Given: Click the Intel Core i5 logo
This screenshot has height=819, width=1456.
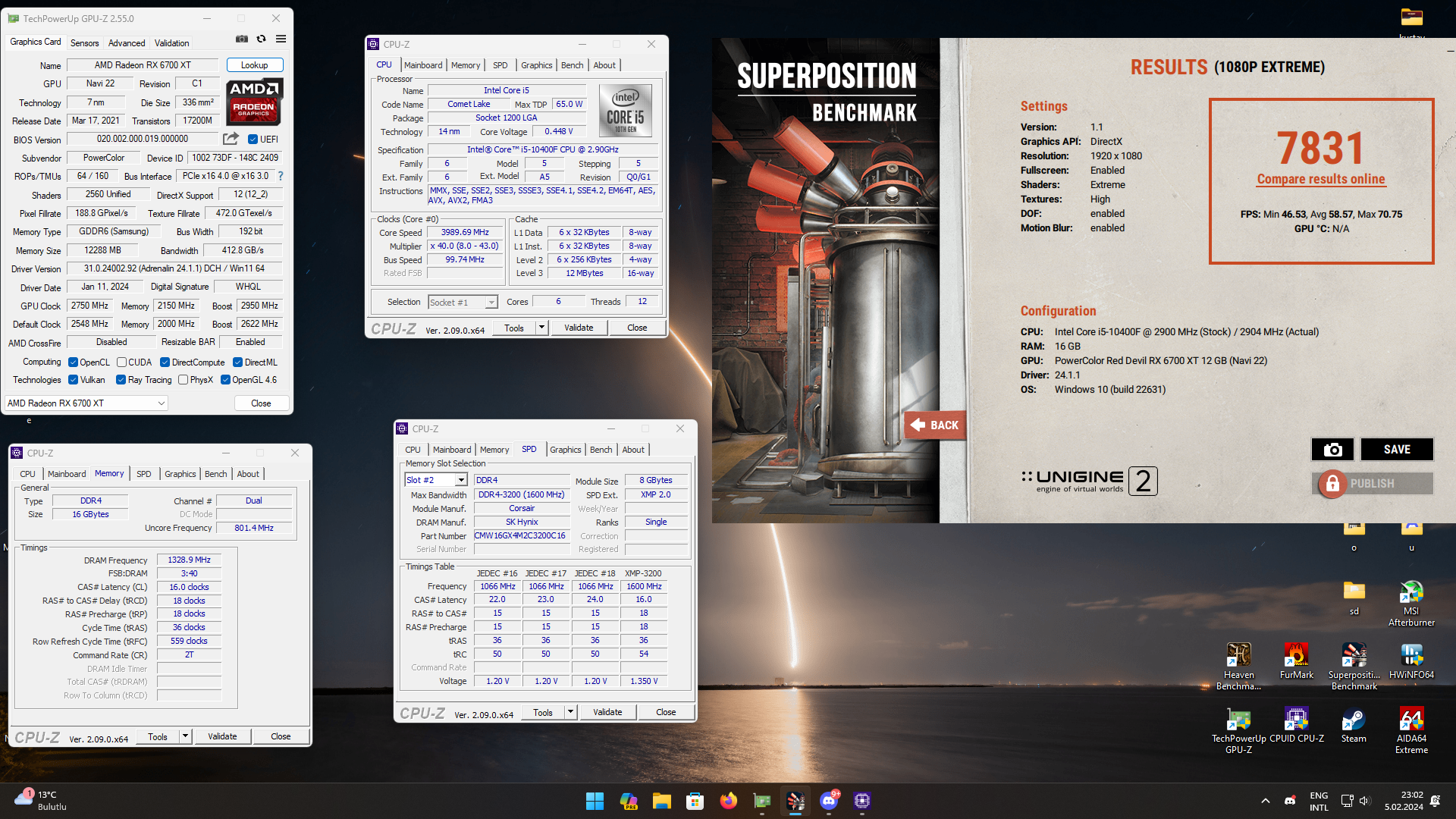Looking at the screenshot, I should 626,110.
